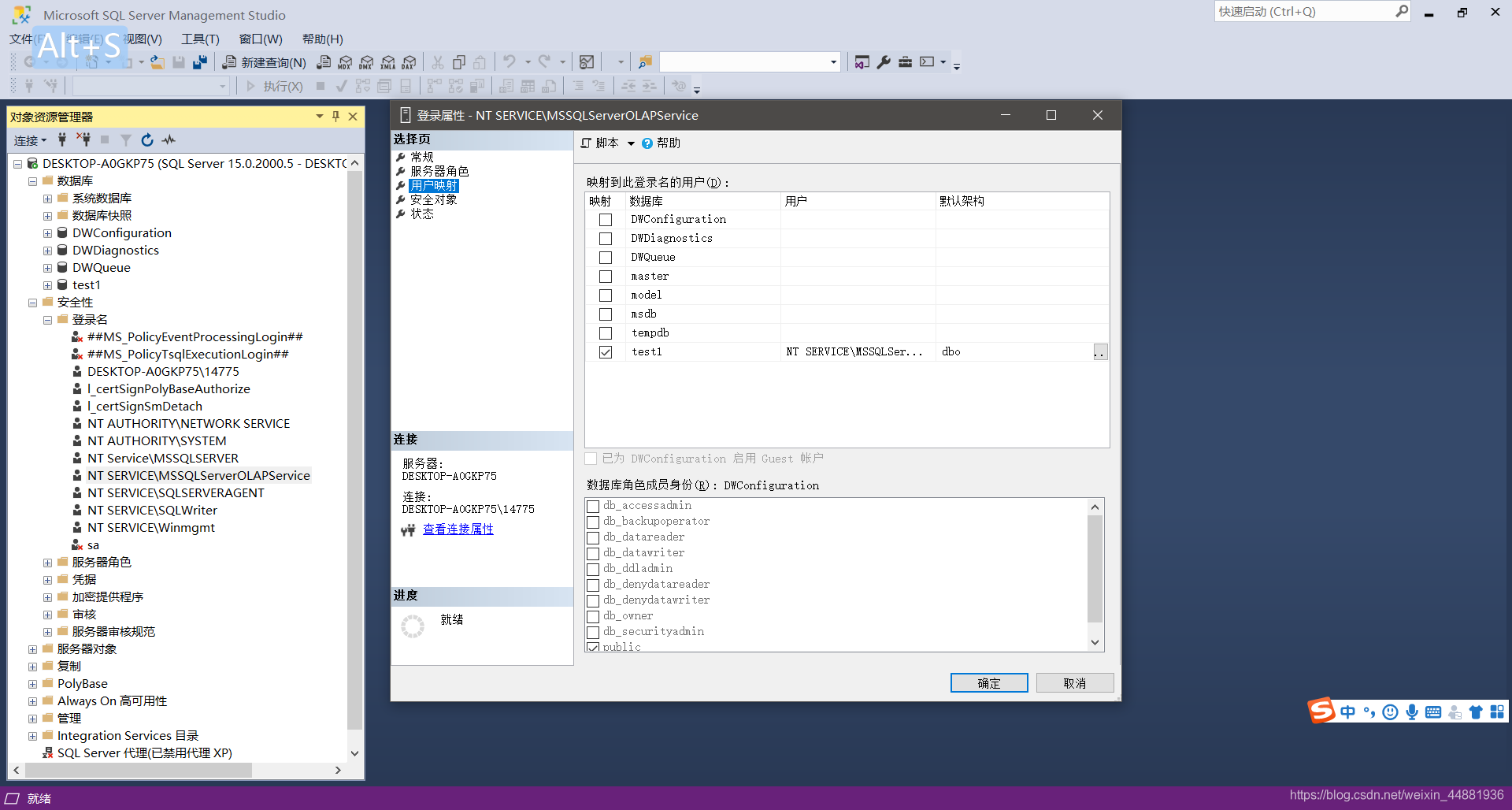1512x810 pixels.
Task: Check the master database mapping checkbox
Action: (606, 277)
